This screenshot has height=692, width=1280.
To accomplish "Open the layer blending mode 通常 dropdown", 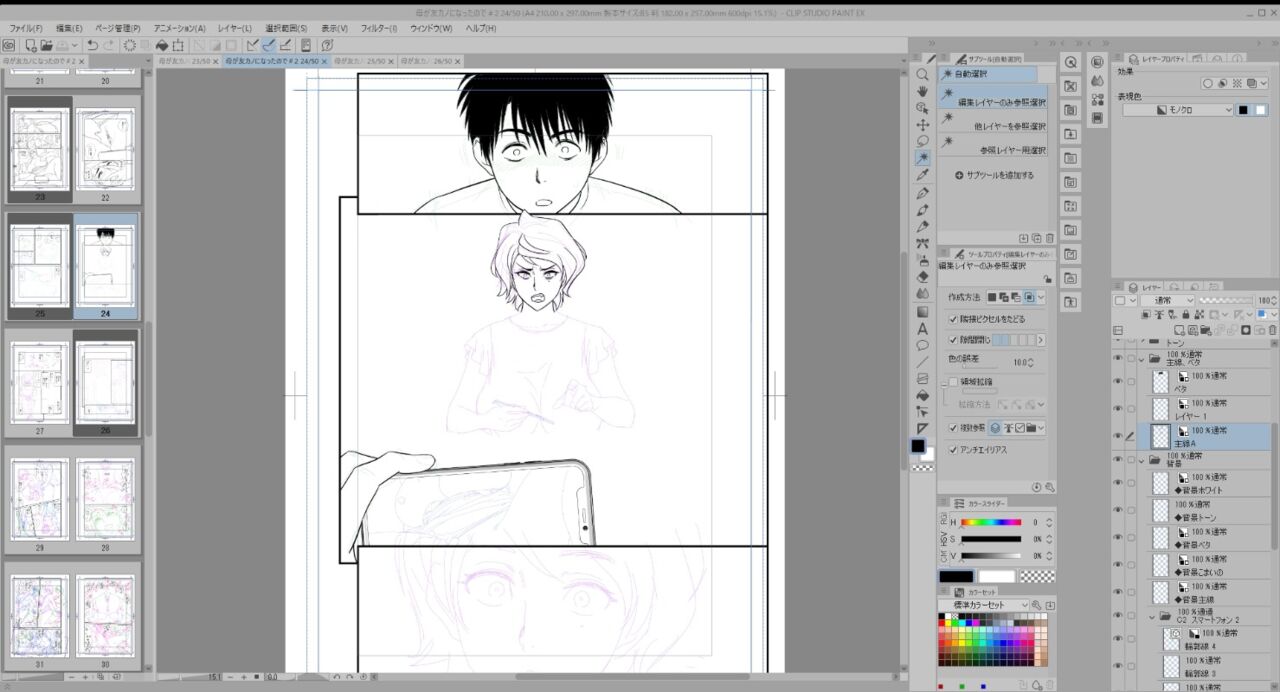I will 1167,300.
